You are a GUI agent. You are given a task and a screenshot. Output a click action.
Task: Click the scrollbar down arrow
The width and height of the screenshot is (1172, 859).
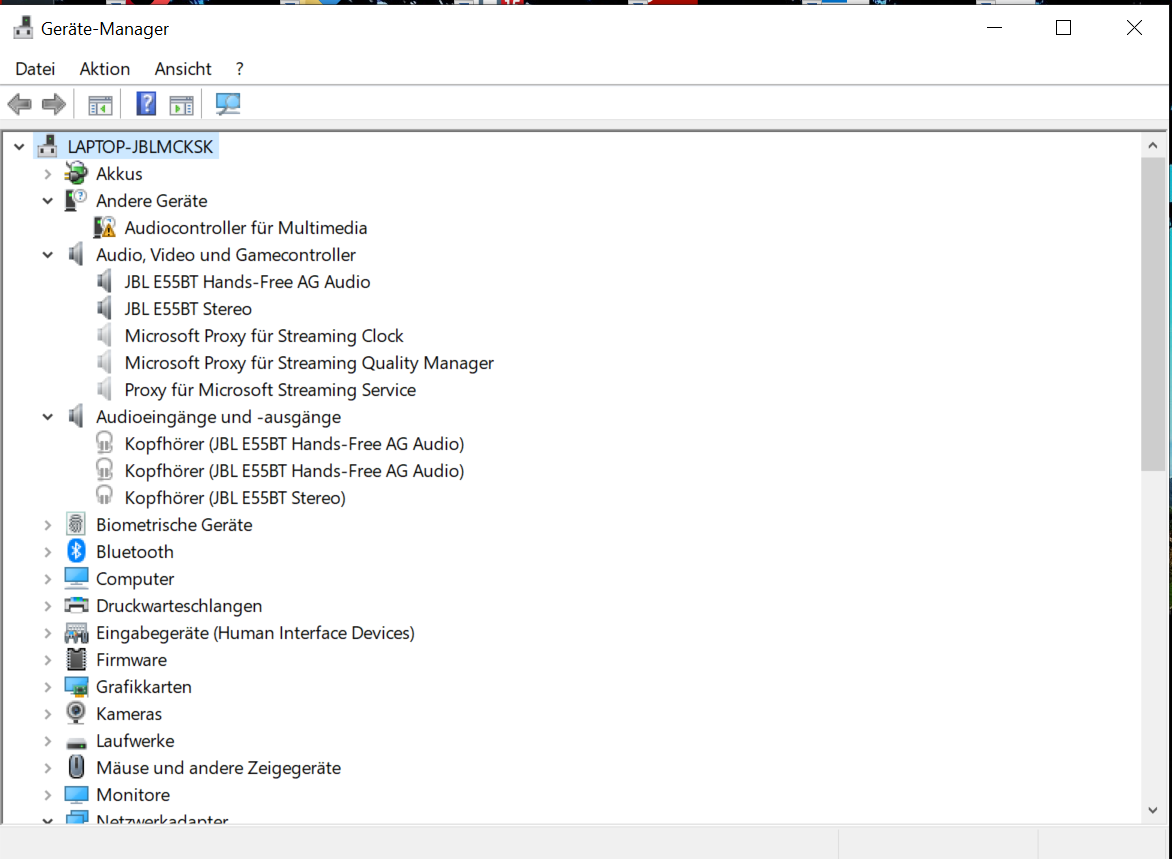click(1153, 810)
